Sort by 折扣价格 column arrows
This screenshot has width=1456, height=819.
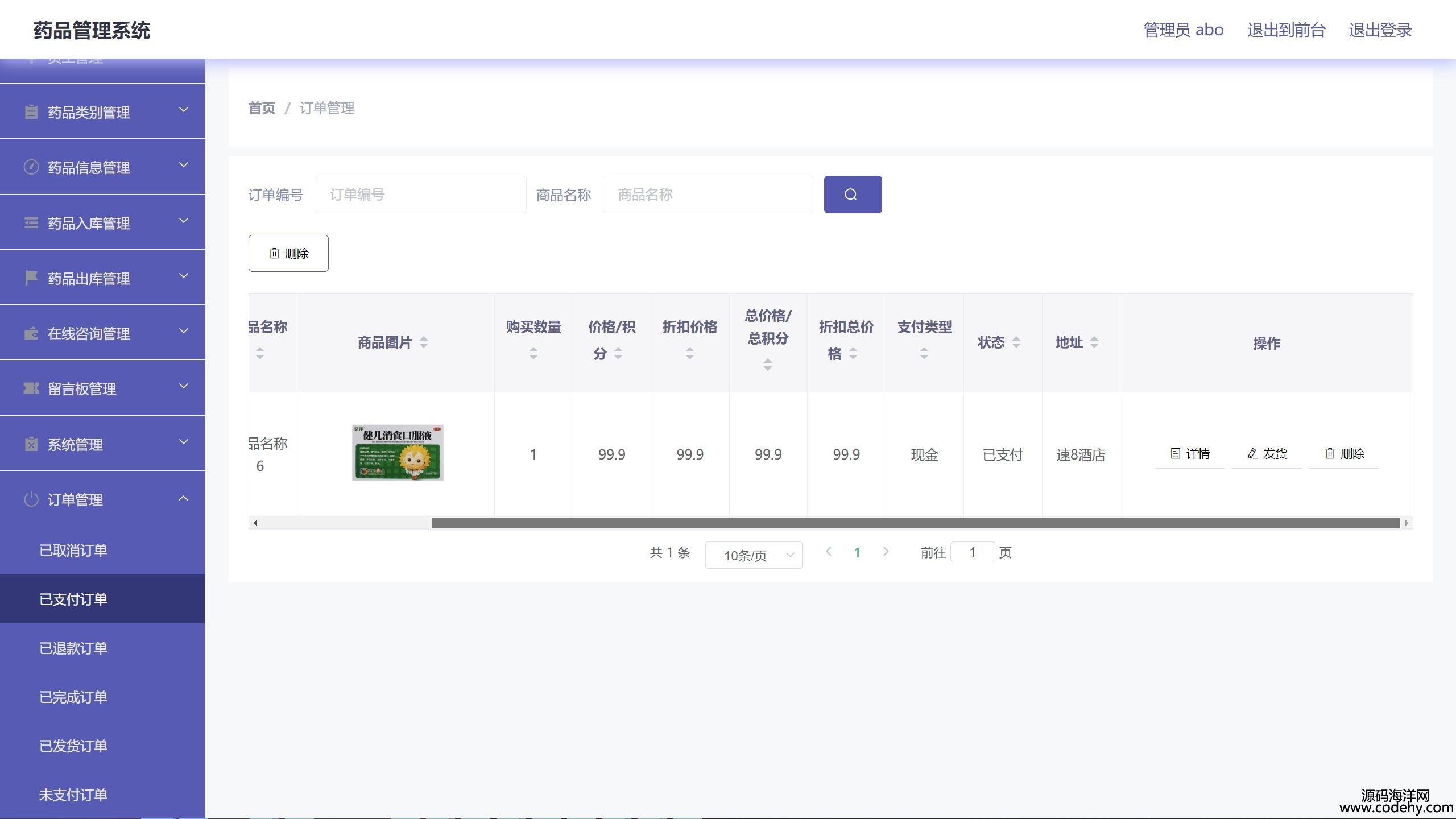click(x=690, y=353)
